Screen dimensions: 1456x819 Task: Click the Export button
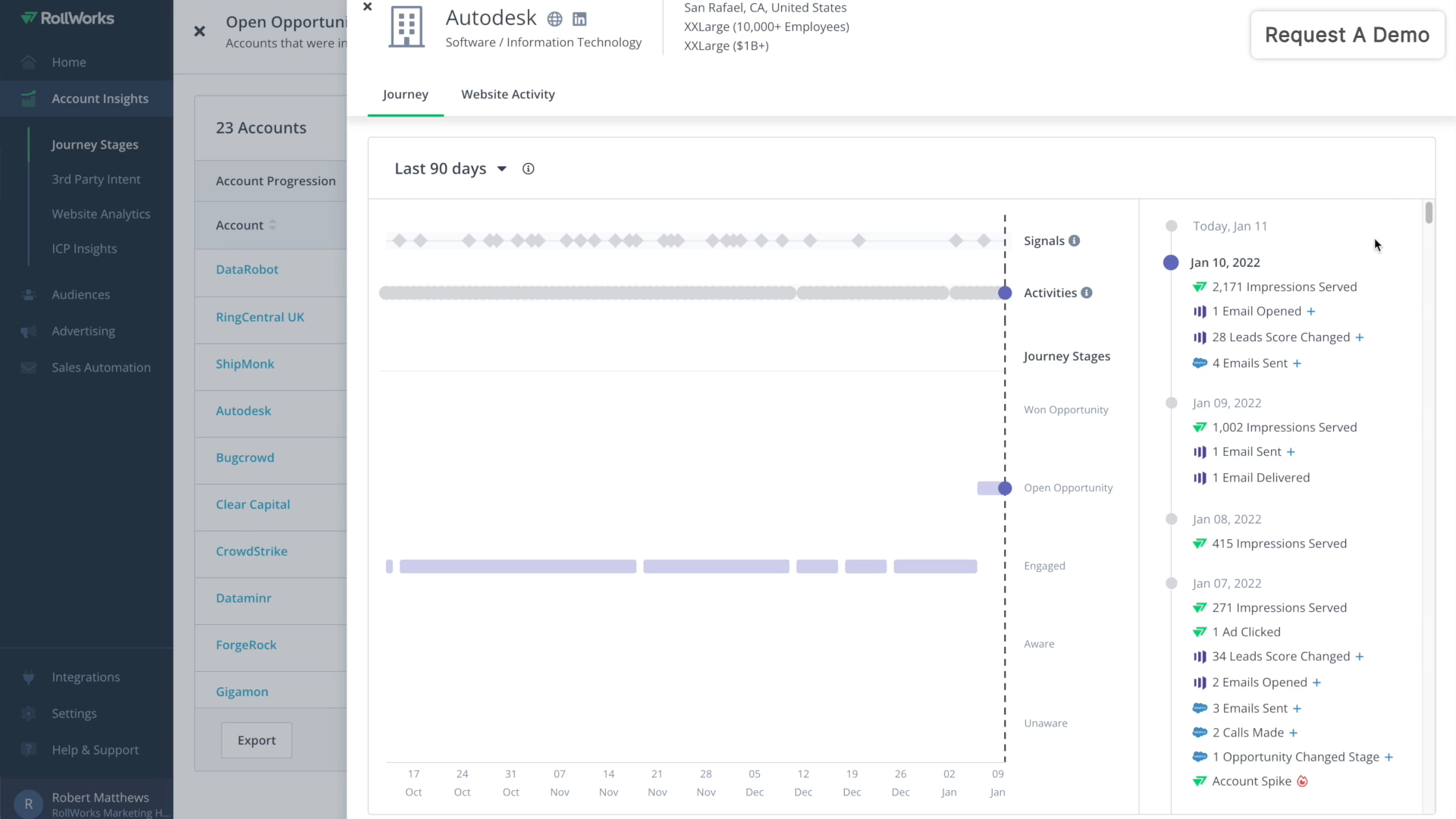[x=256, y=740]
